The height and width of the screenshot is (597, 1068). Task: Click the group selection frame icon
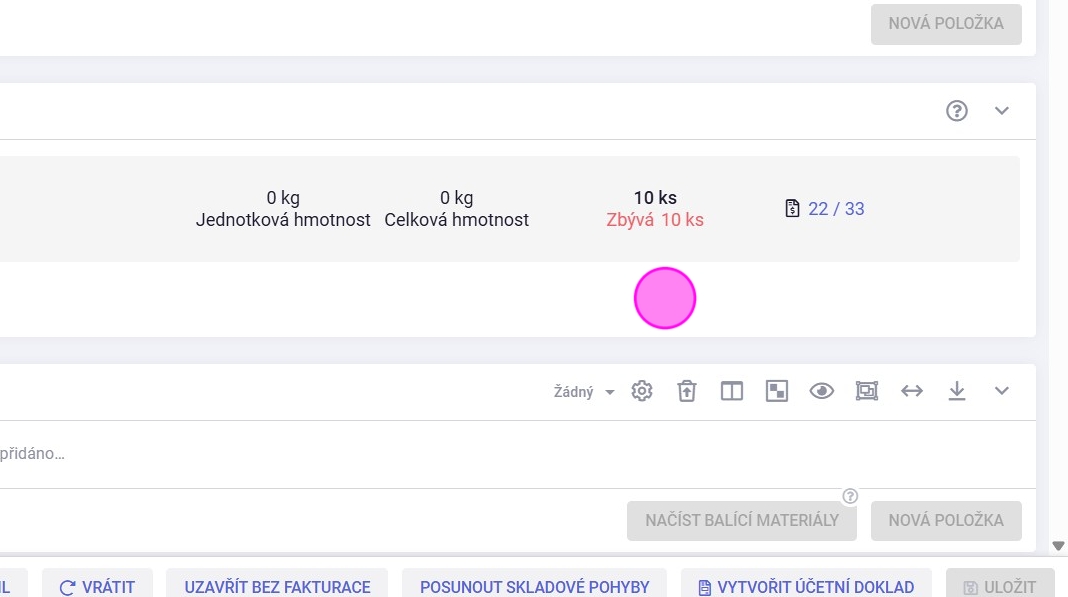[867, 391]
